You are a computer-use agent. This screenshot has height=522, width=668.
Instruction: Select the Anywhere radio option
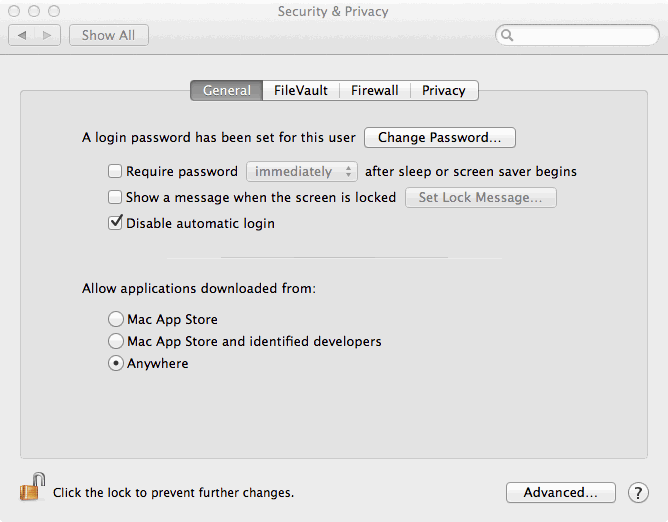tap(116, 363)
